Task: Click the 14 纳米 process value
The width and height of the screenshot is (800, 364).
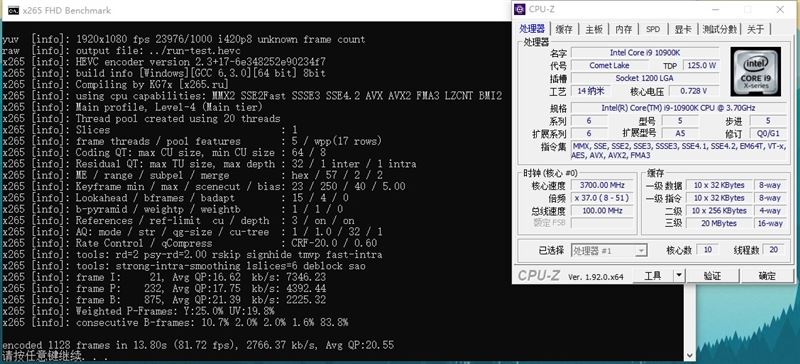Action: [590, 91]
